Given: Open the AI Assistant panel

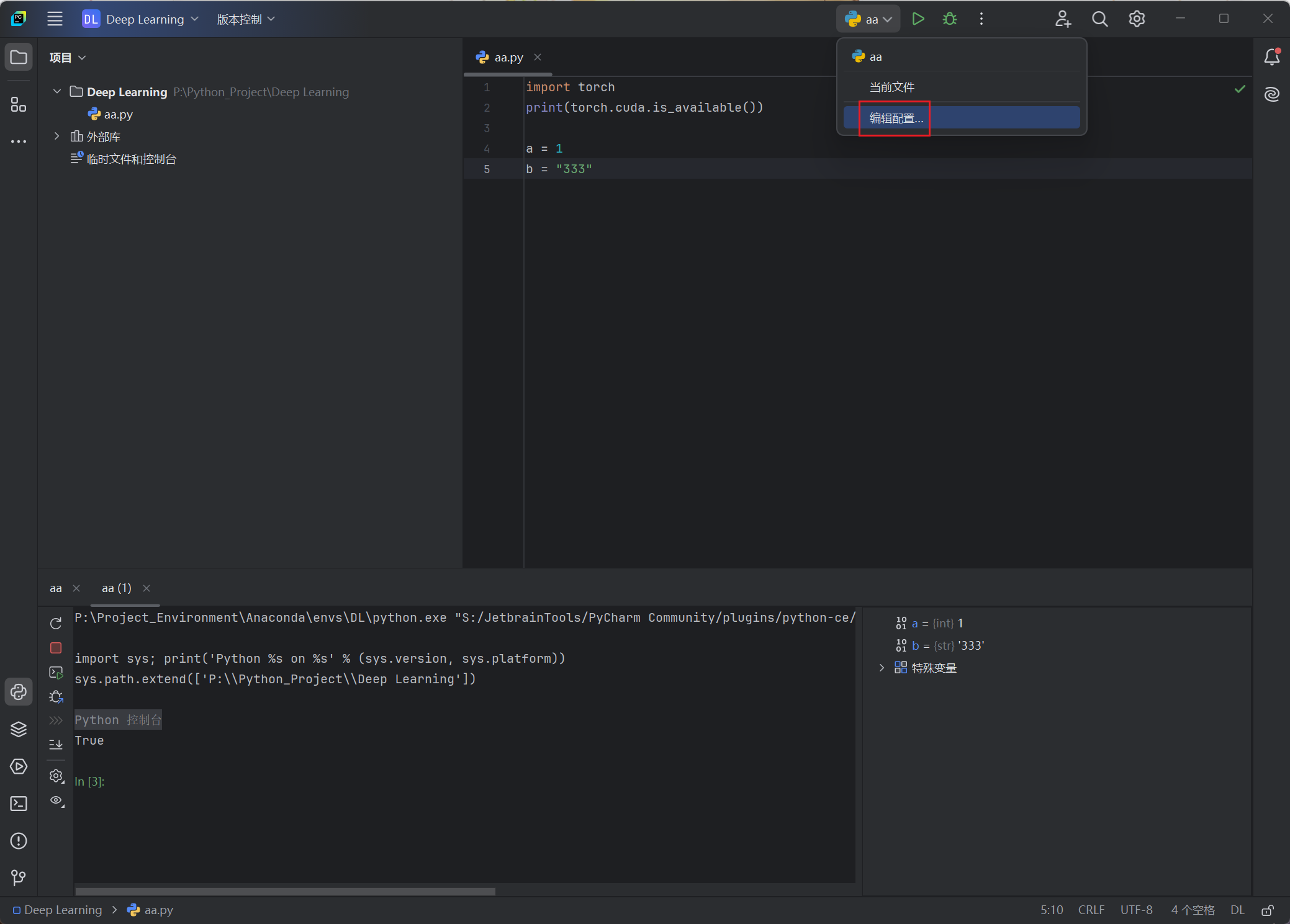Looking at the screenshot, I should coord(1271,94).
